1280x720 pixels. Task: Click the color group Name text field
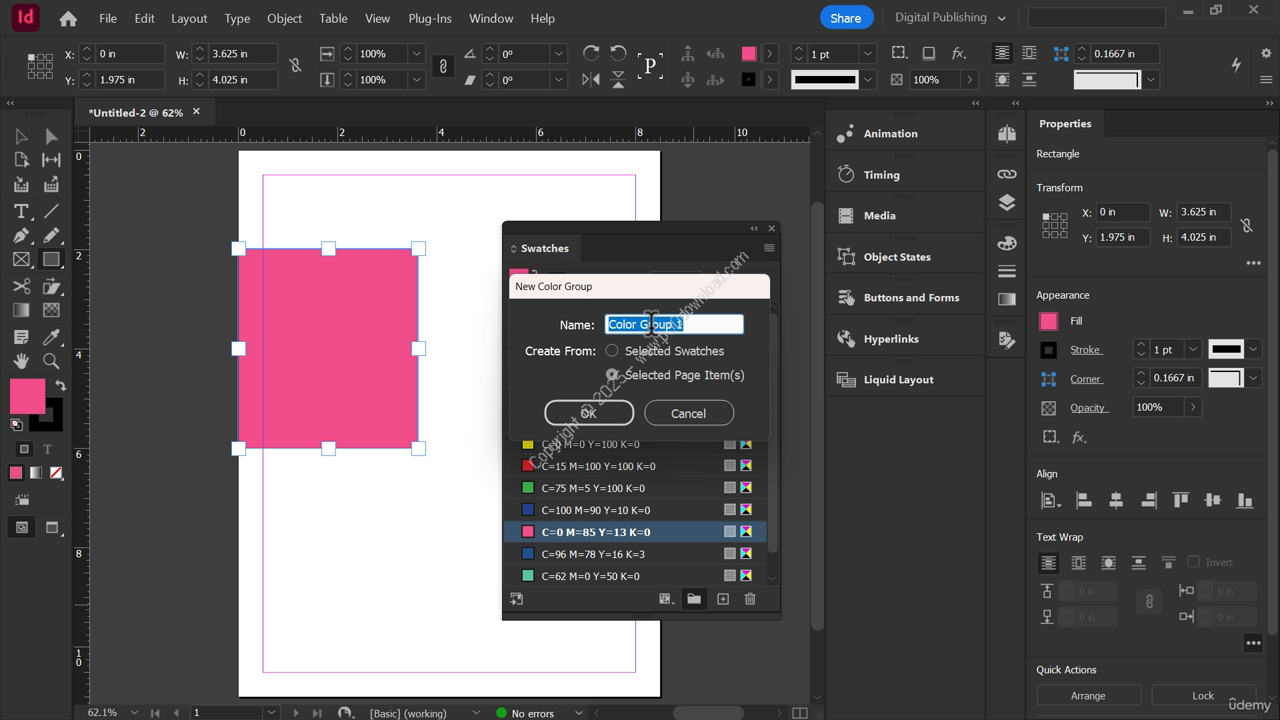click(673, 324)
